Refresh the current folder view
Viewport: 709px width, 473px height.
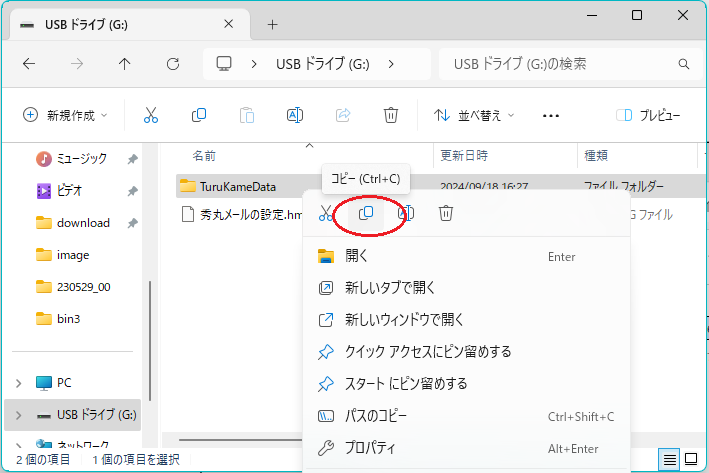tap(173, 64)
